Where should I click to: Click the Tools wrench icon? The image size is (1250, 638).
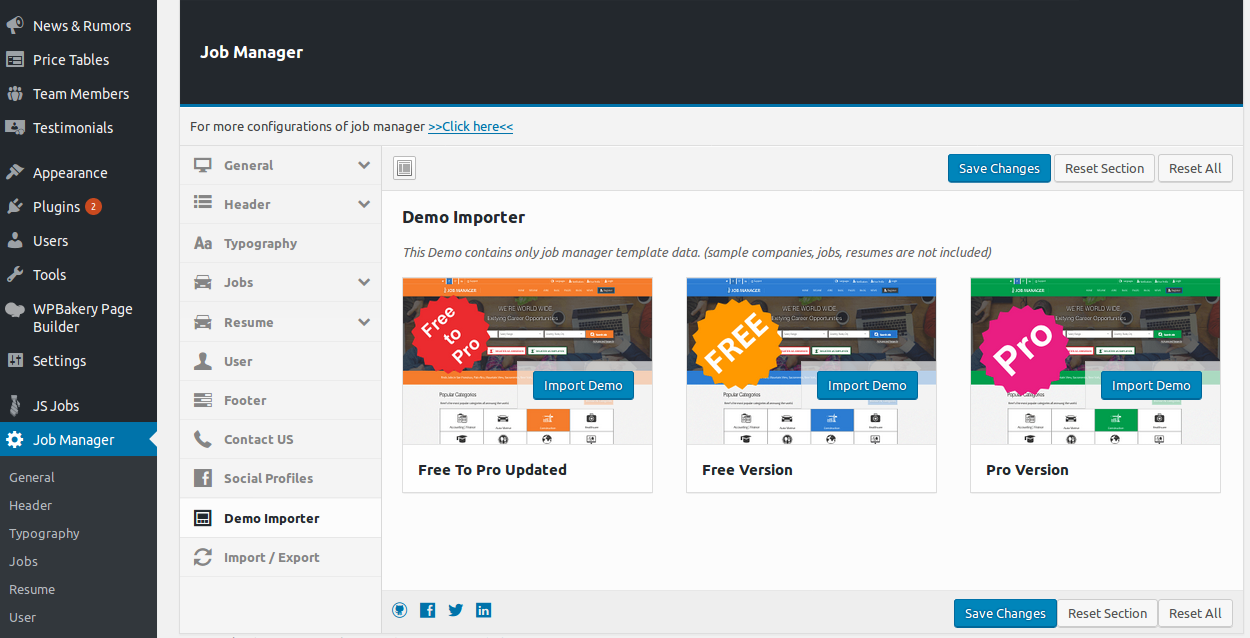(15, 275)
